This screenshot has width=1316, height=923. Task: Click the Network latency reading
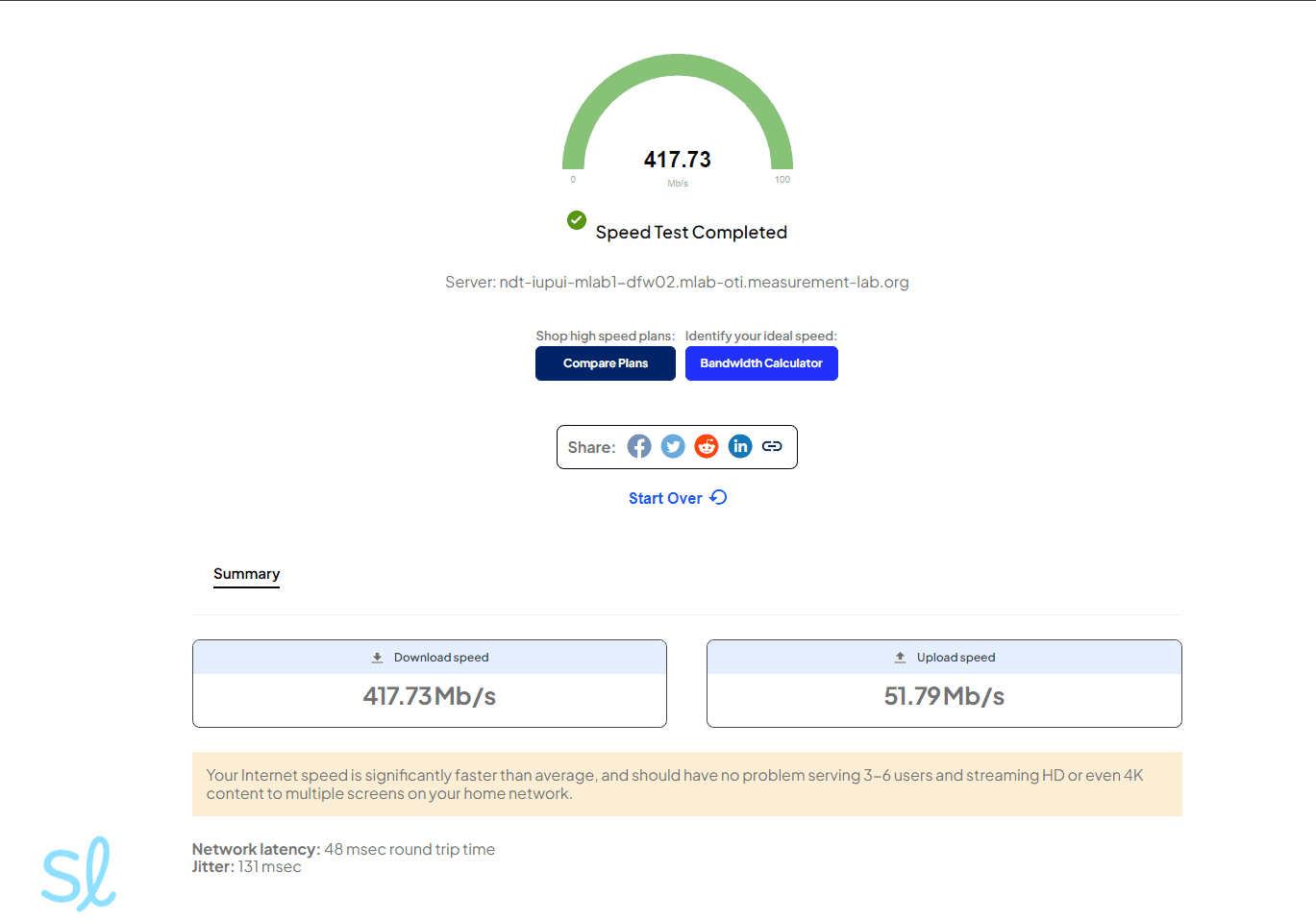tap(343, 849)
